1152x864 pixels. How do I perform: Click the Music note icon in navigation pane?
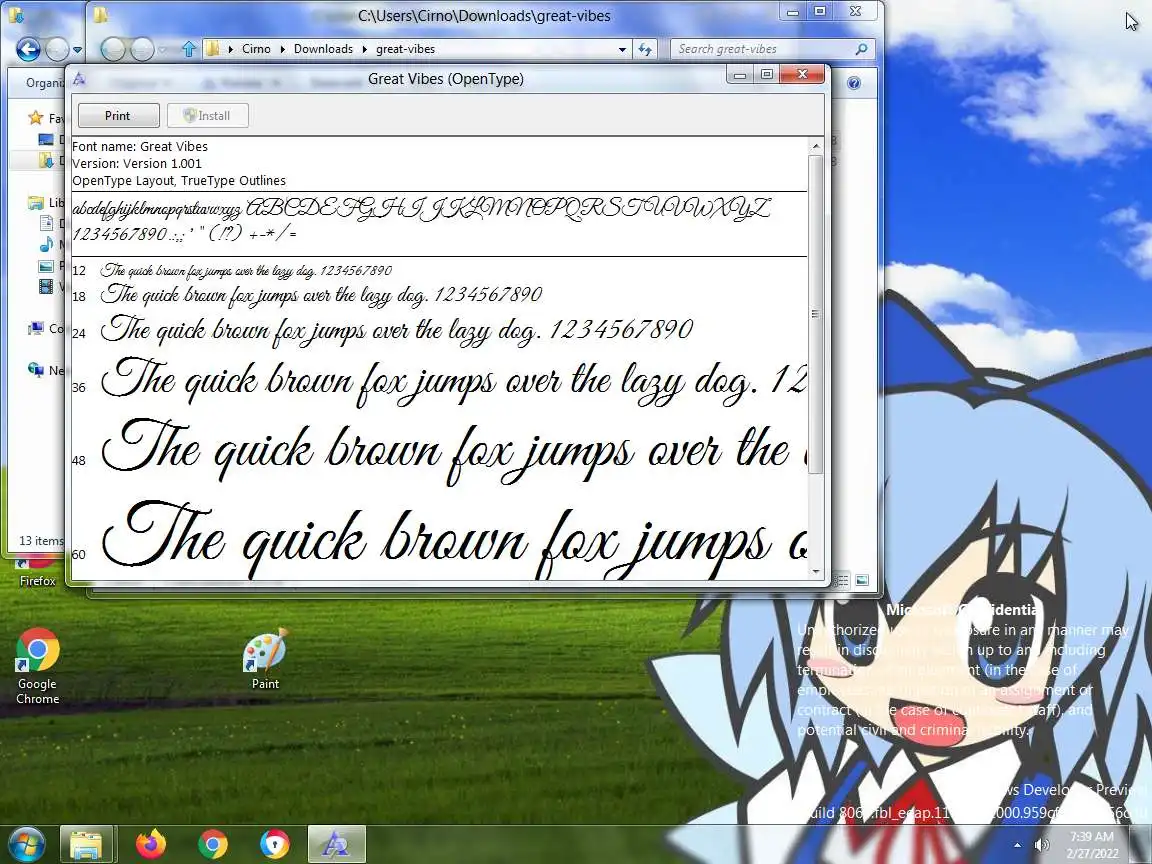pos(46,244)
